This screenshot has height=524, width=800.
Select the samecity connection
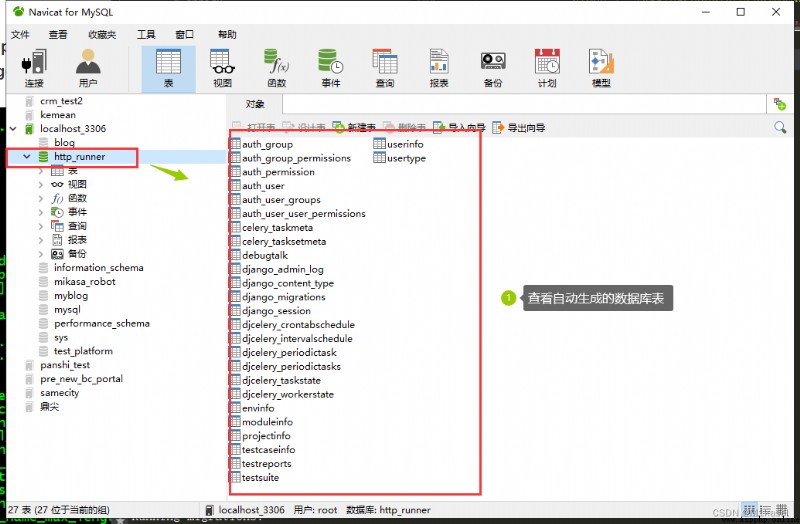click(60, 392)
